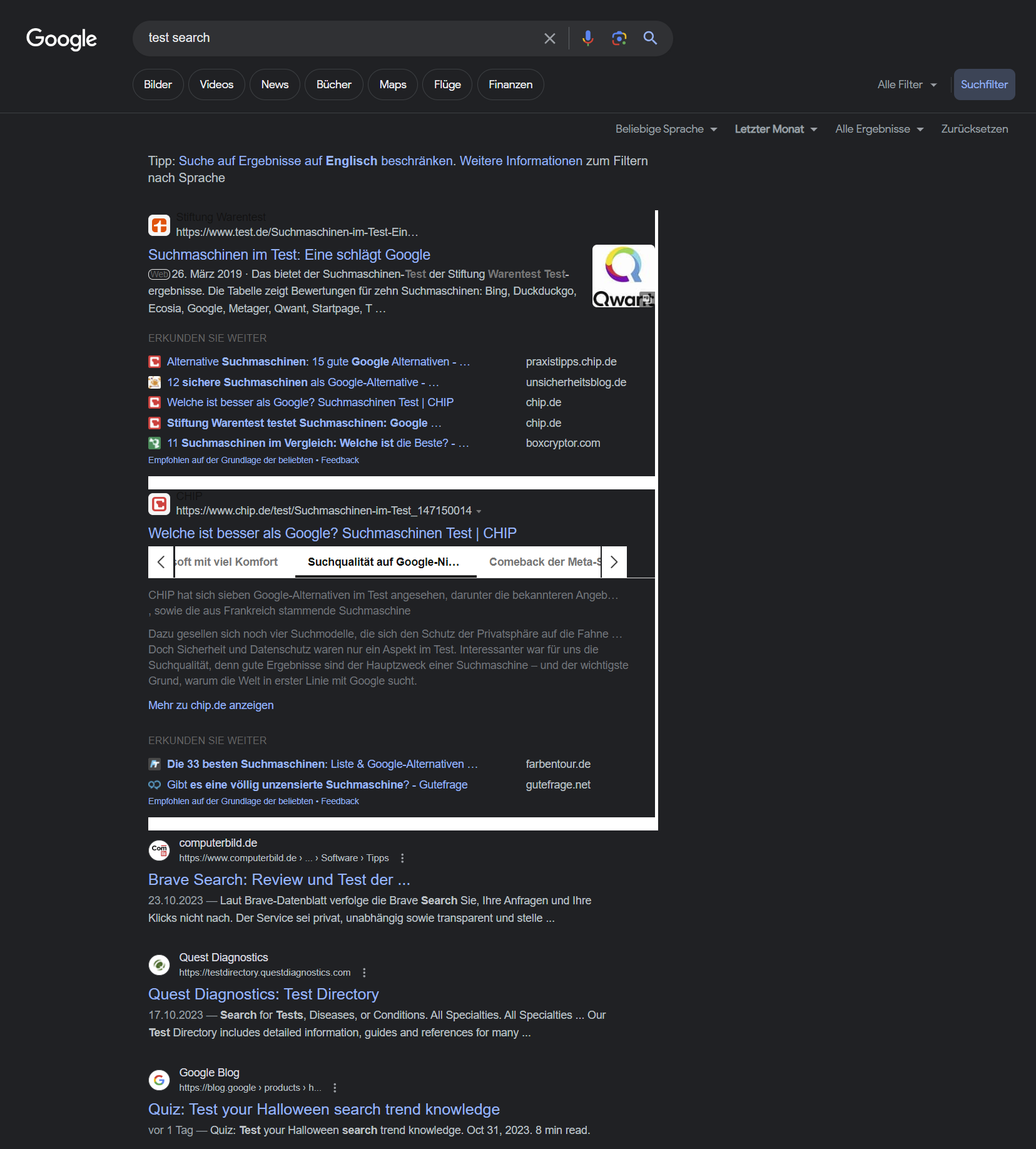This screenshot has width=1036, height=1149.
Task: Click the CHIP favicon above chip.de URL
Action: (x=160, y=504)
